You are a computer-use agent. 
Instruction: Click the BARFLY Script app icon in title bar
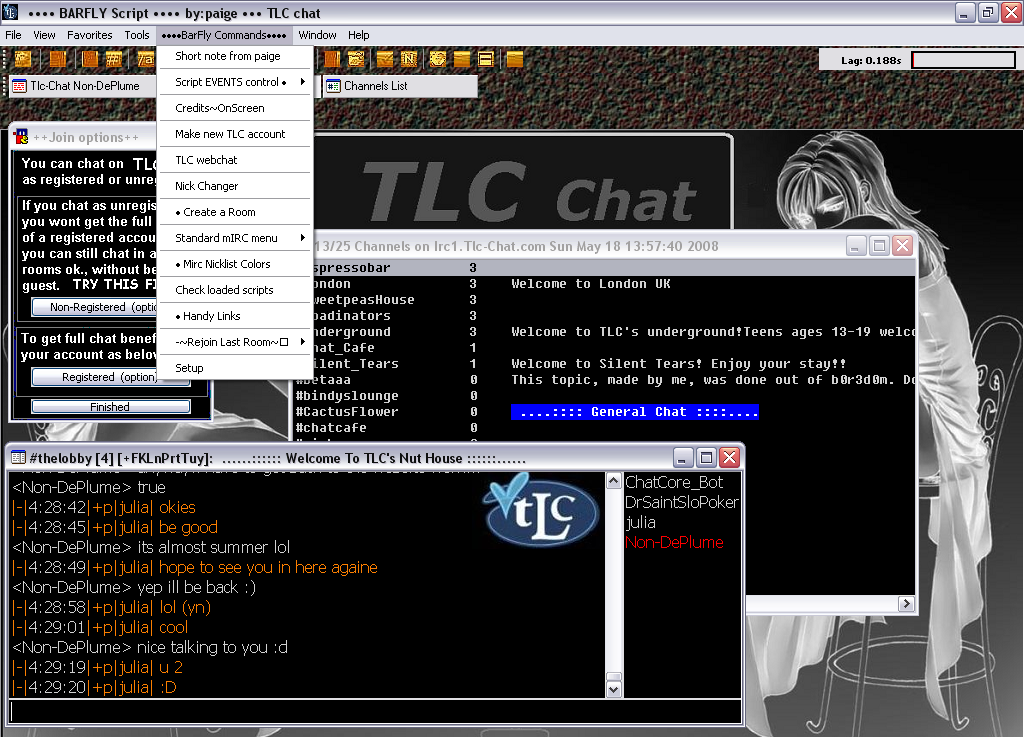[10, 12]
